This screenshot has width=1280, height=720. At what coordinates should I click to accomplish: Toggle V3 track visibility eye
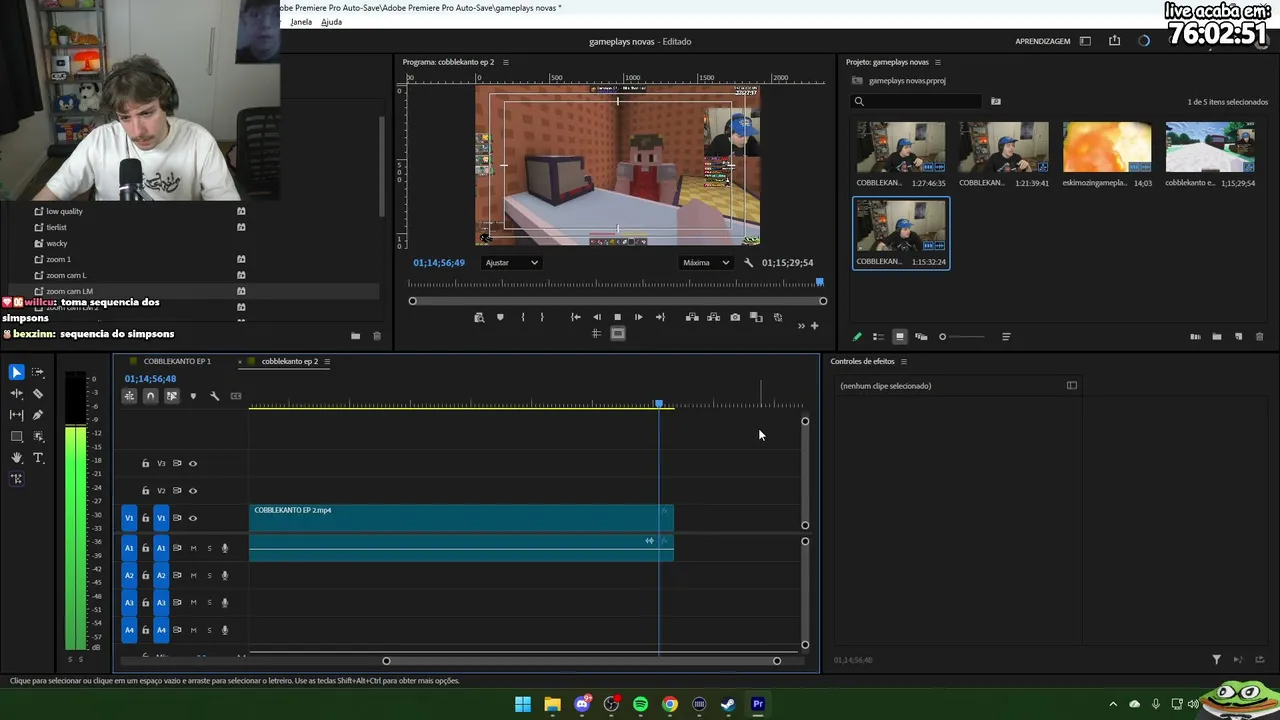point(193,464)
